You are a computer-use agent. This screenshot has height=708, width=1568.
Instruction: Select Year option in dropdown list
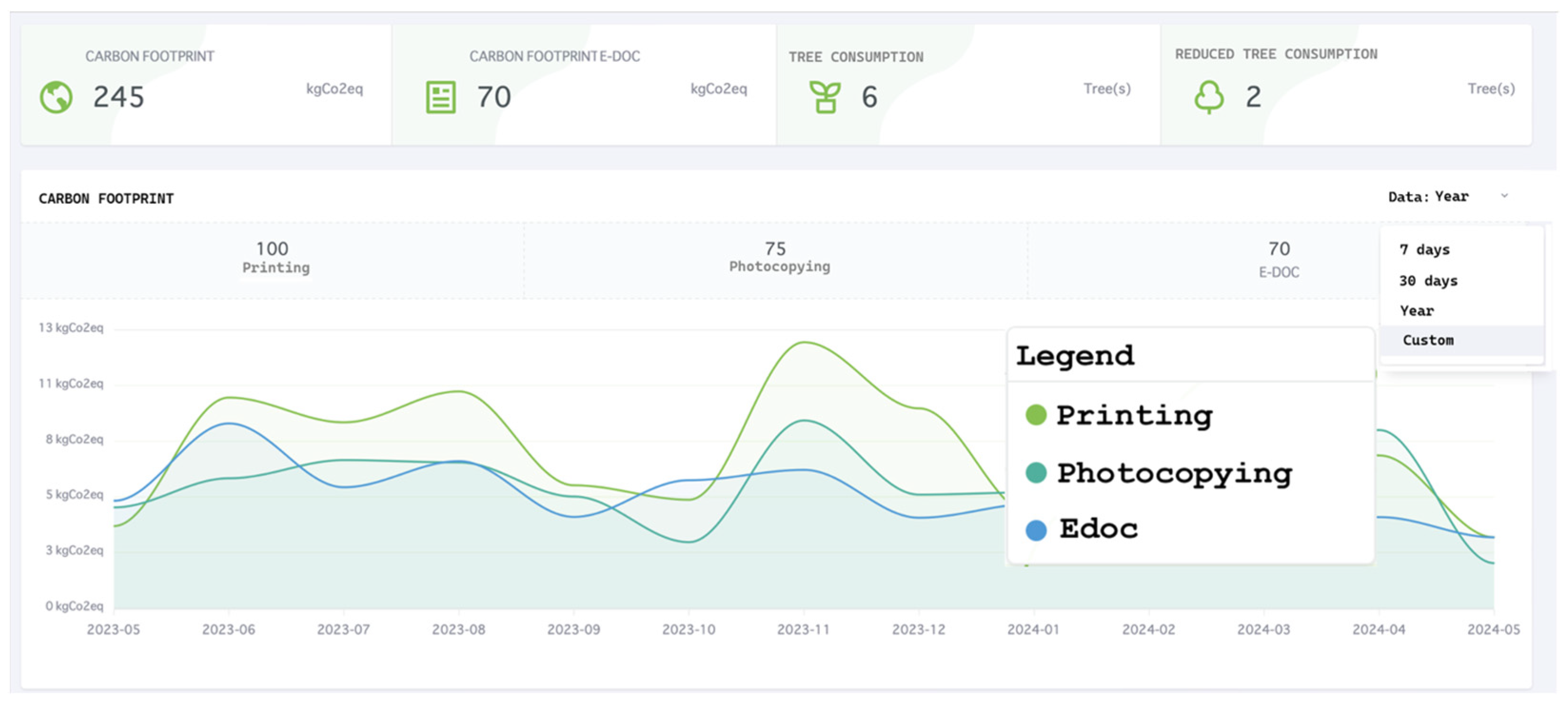pos(1417,311)
